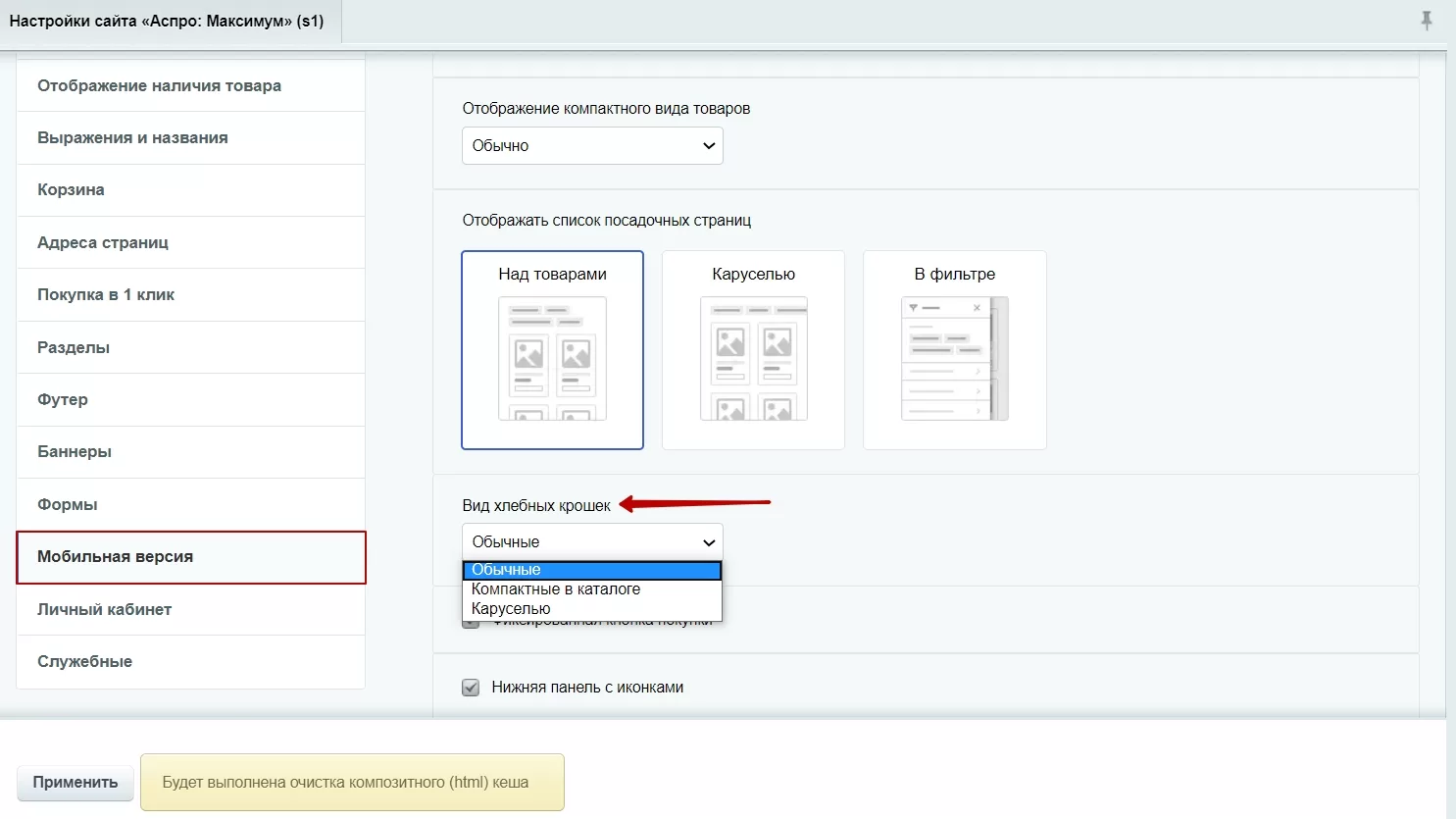The image size is (1456, 819).
Task: Click the 'Настройки сайта «Аспро: Максимум» (s1)' title tab
Action: click(167, 21)
